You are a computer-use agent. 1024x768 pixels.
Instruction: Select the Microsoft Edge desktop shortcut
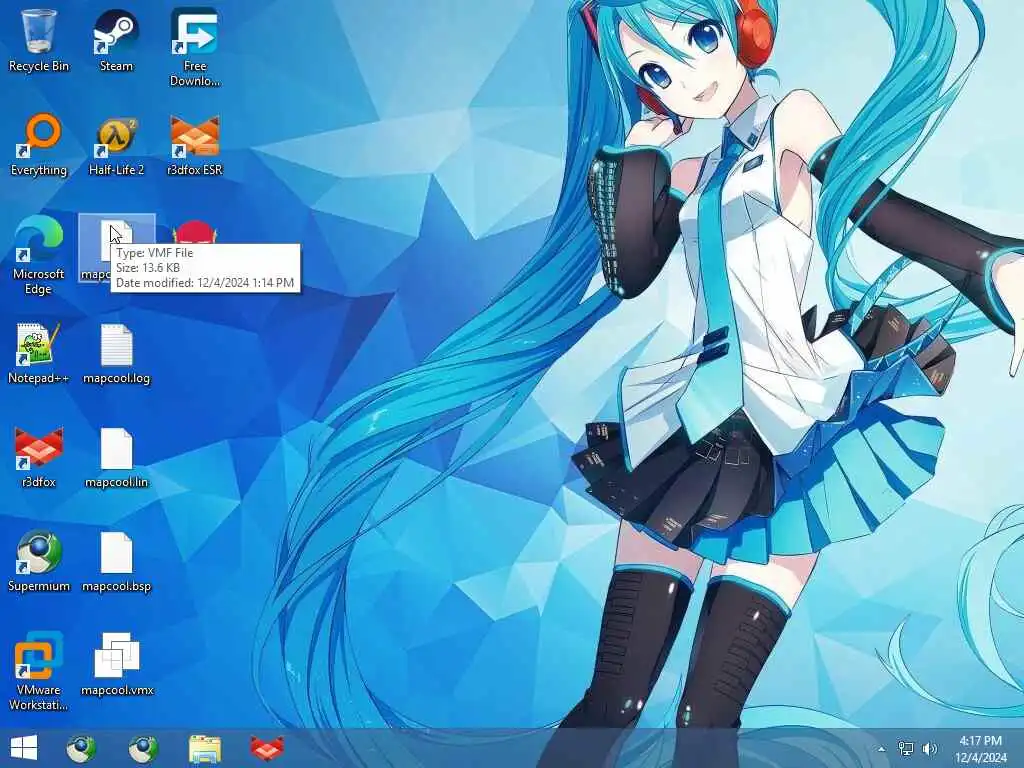coord(39,256)
